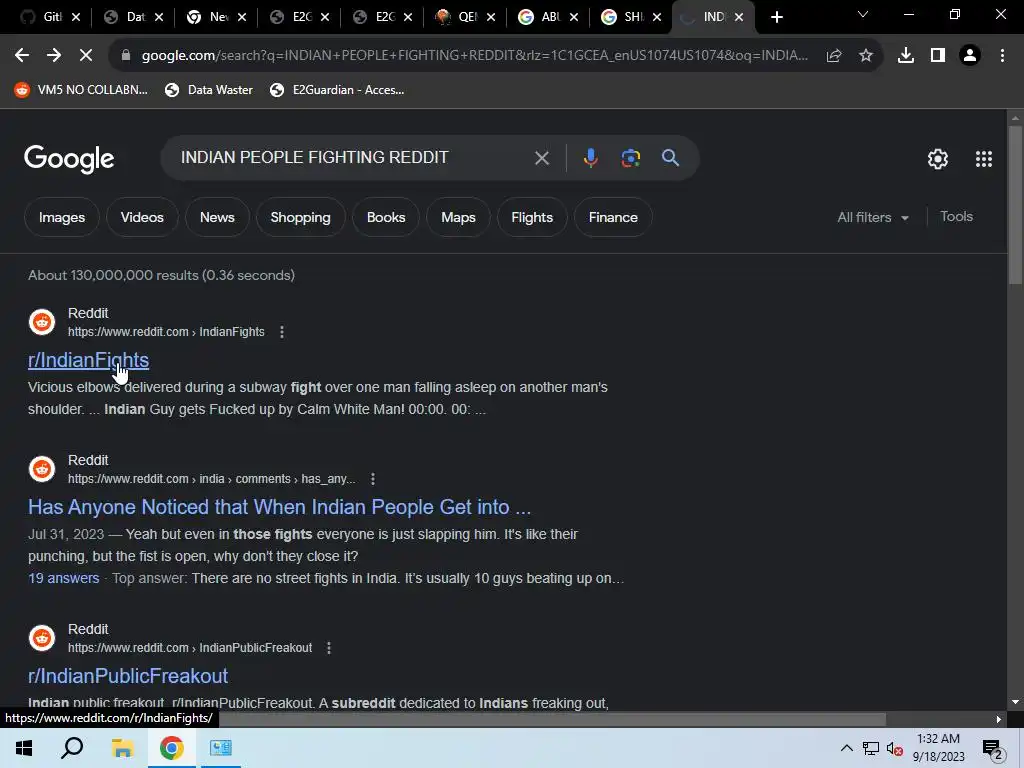The height and width of the screenshot is (768, 1024).
Task: Clear the Google search box text
Action: (541, 158)
